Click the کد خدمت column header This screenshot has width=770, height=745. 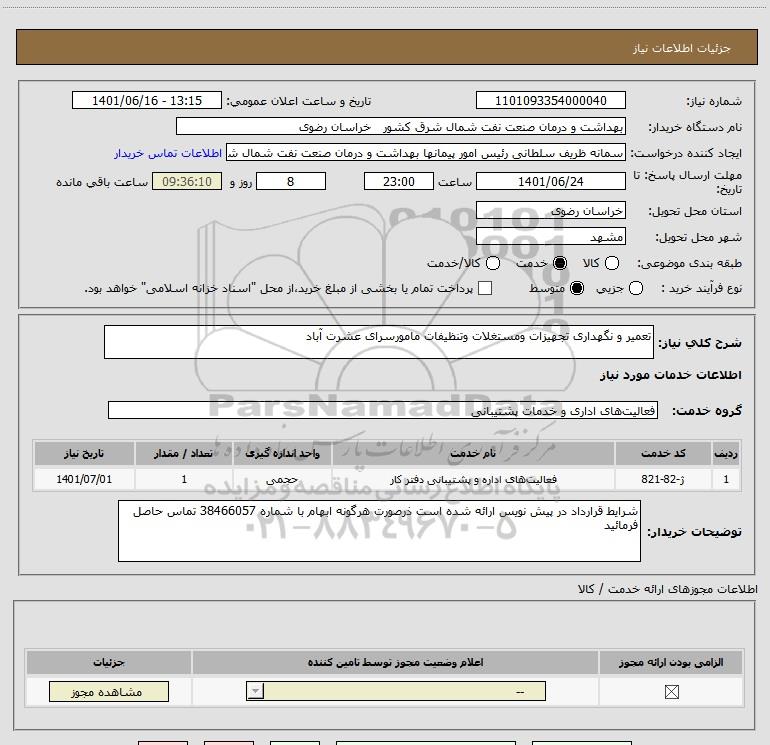[x=663, y=453]
